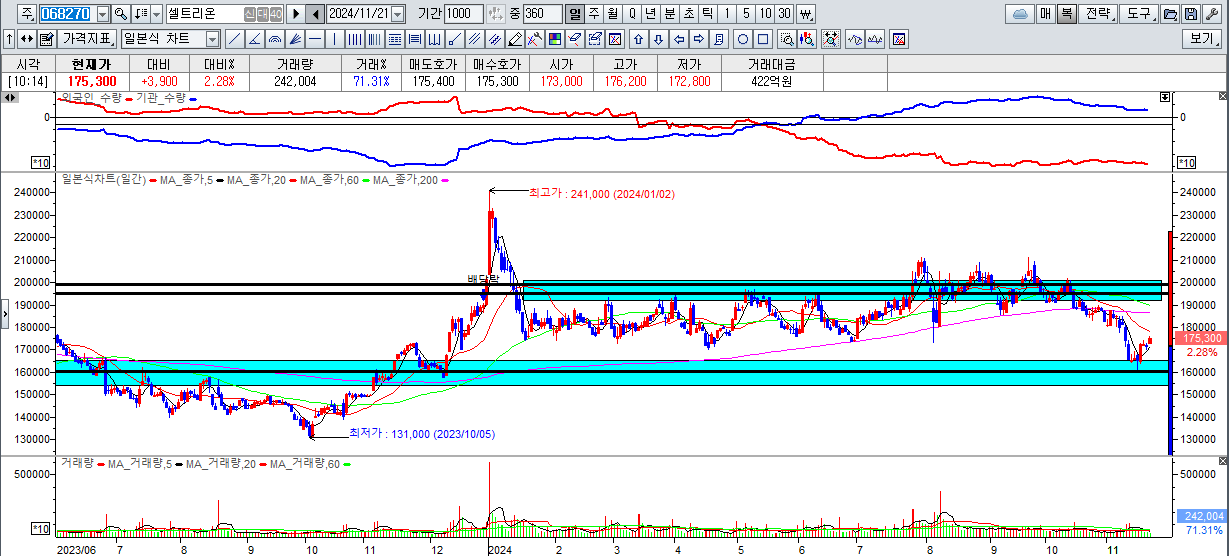Open the 도구 tools menu
This screenshot has height=556, width=1229.
pyautogui.click(x=1141, y=14)
